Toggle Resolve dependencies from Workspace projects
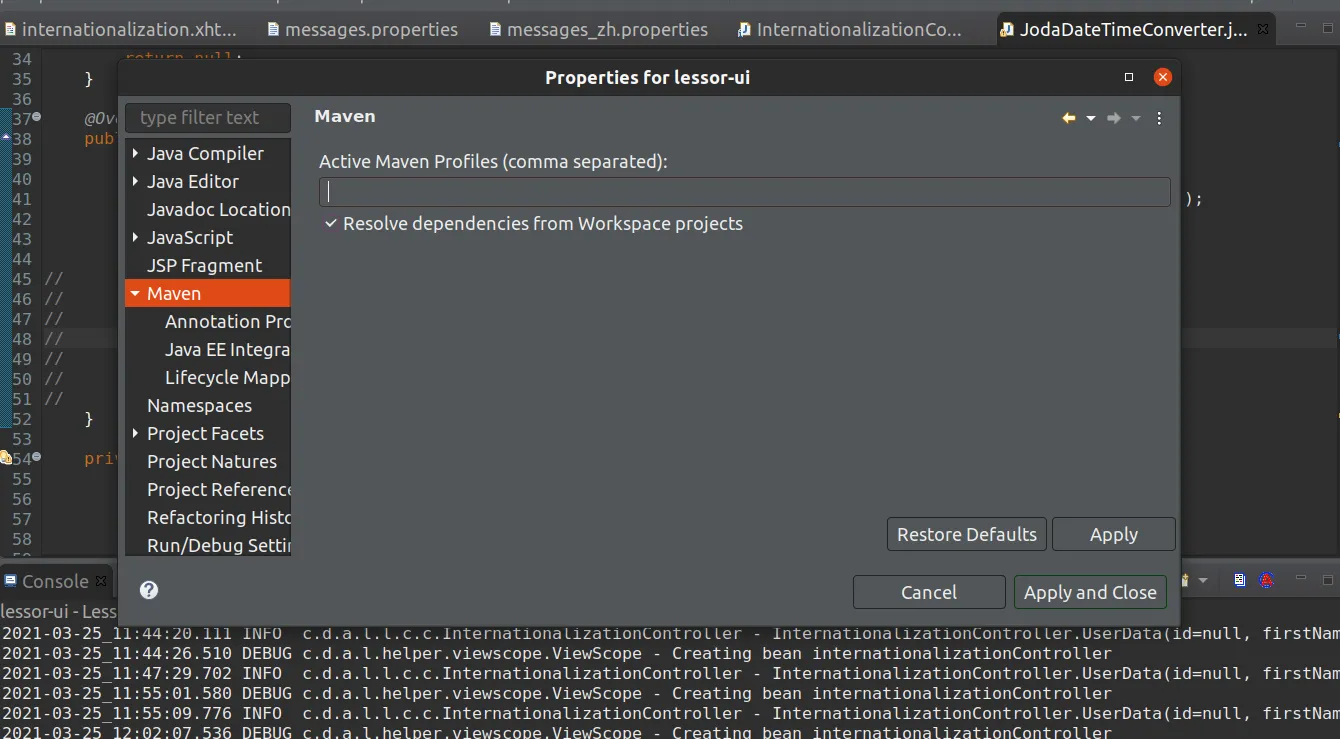 pos(331,224)
